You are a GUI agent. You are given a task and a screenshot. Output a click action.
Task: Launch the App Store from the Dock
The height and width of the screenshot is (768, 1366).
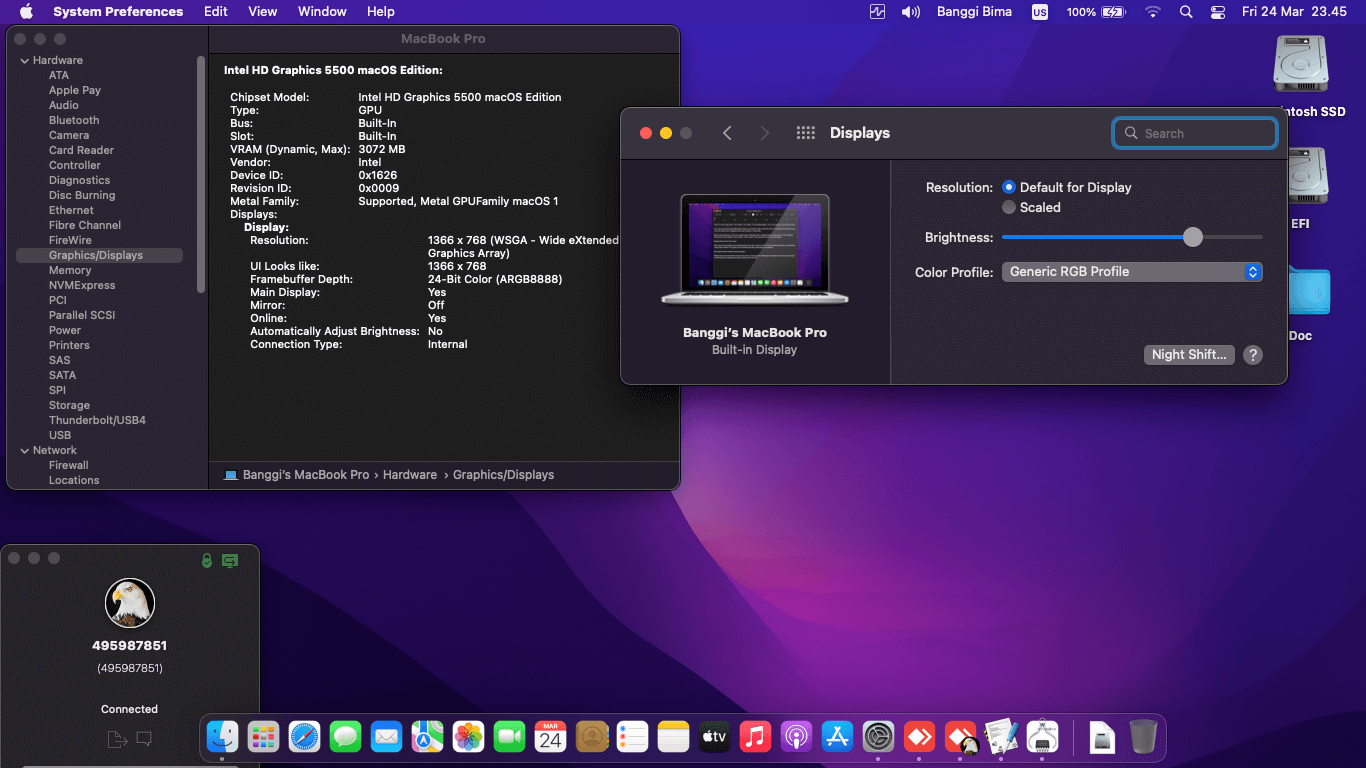click(x=837, y=737)
